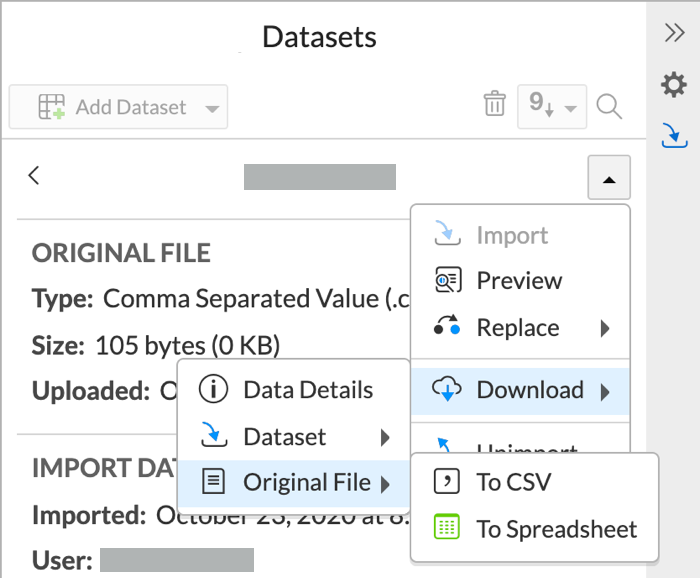Screen dimensions: 700x578
Task: Click the Data Details info icon
Action: 213,389
